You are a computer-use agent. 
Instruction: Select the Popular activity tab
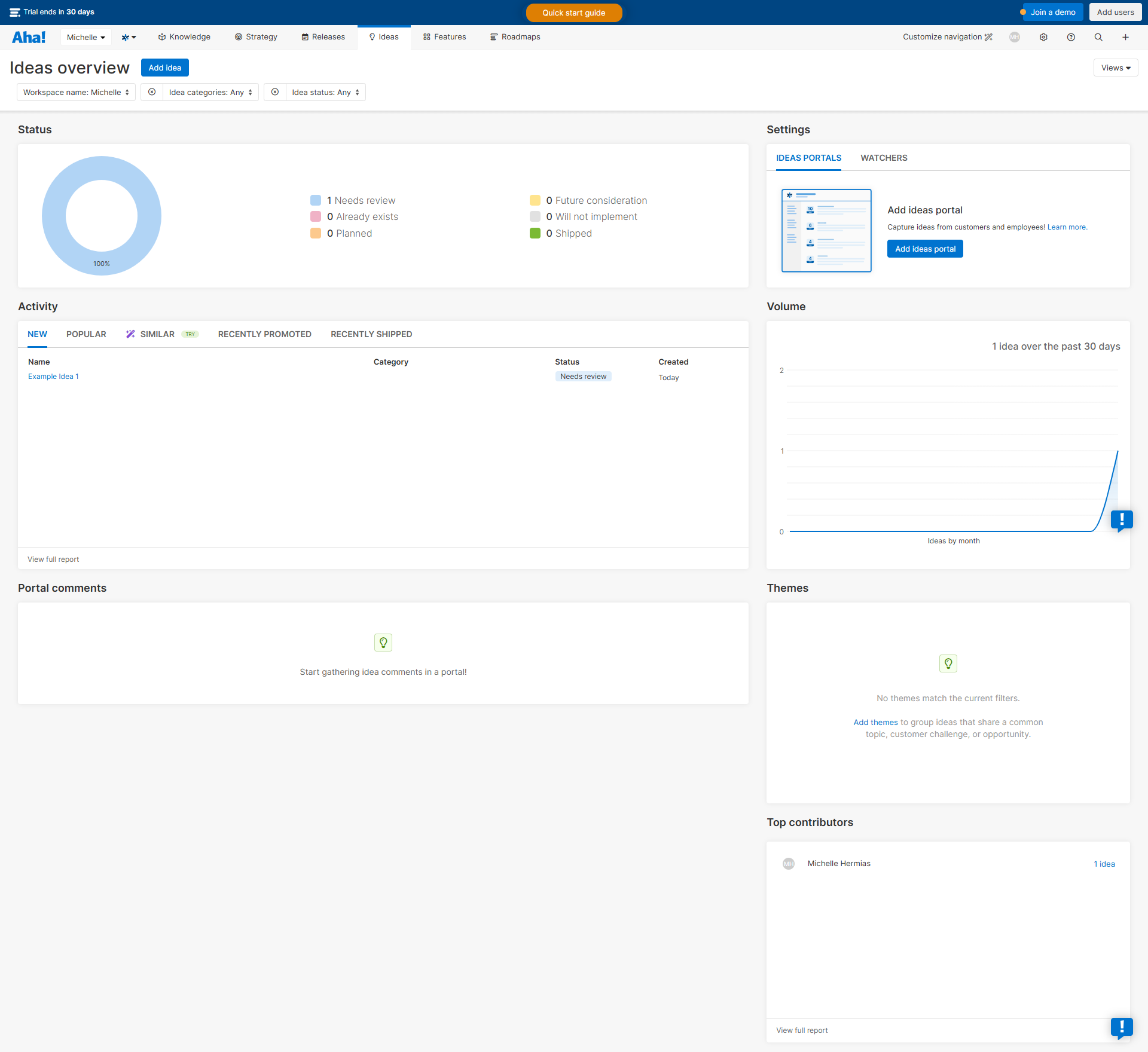coord(86,334)
